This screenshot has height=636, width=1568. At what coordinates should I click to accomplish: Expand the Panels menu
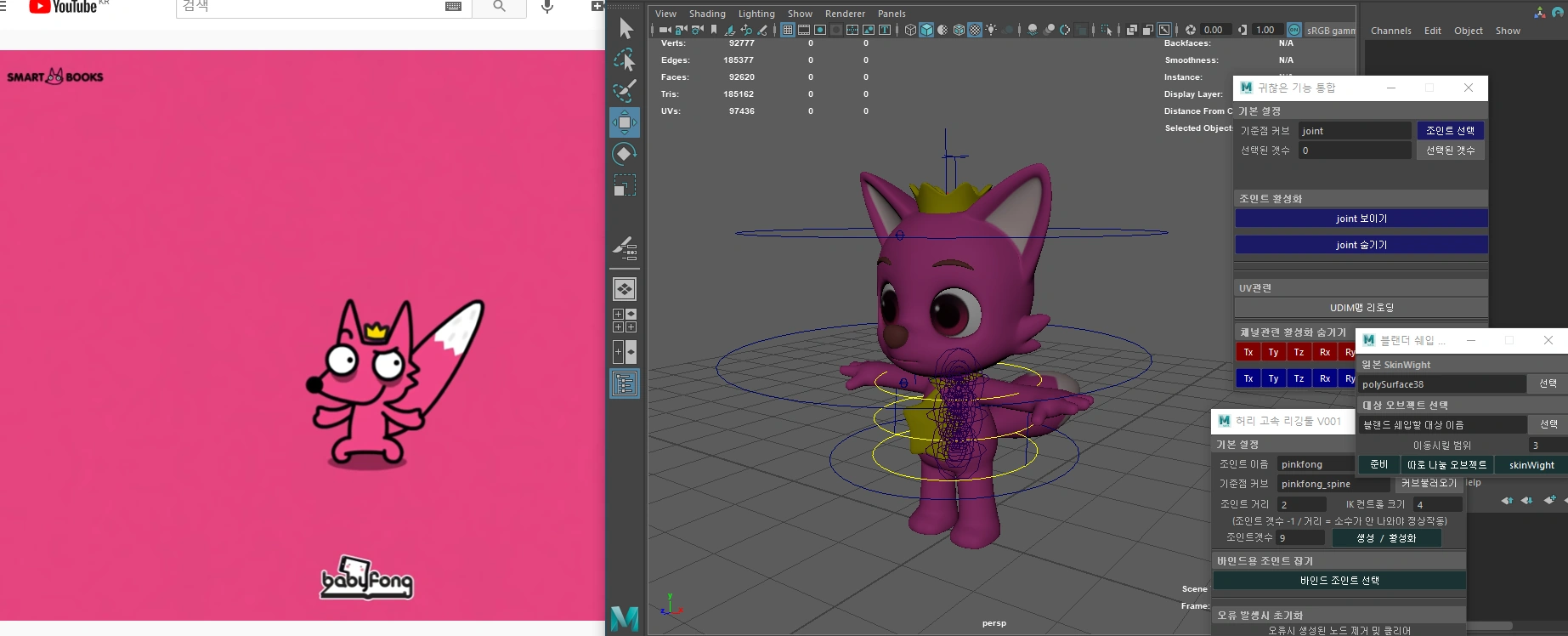point(891,14)
